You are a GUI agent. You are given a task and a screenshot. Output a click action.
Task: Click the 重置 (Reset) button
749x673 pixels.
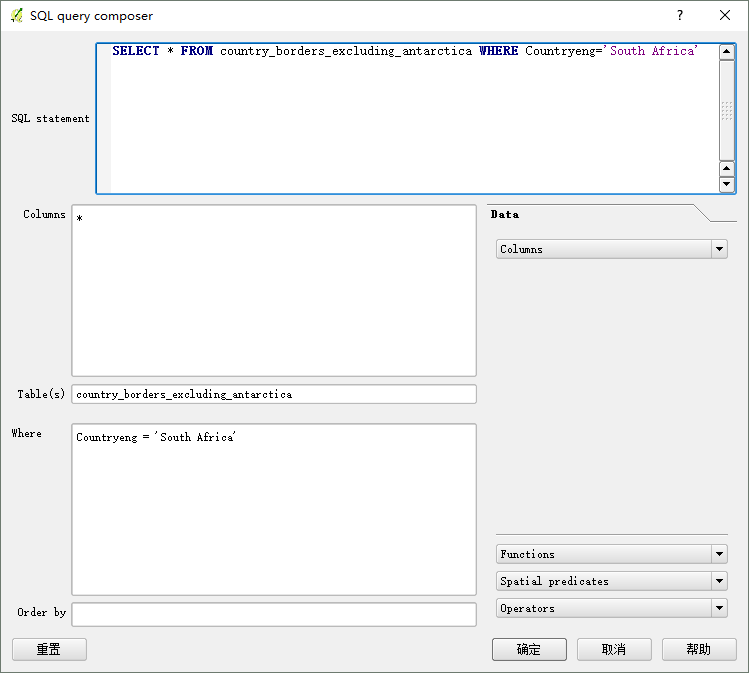pyautogui.click(x=49, y=650)
